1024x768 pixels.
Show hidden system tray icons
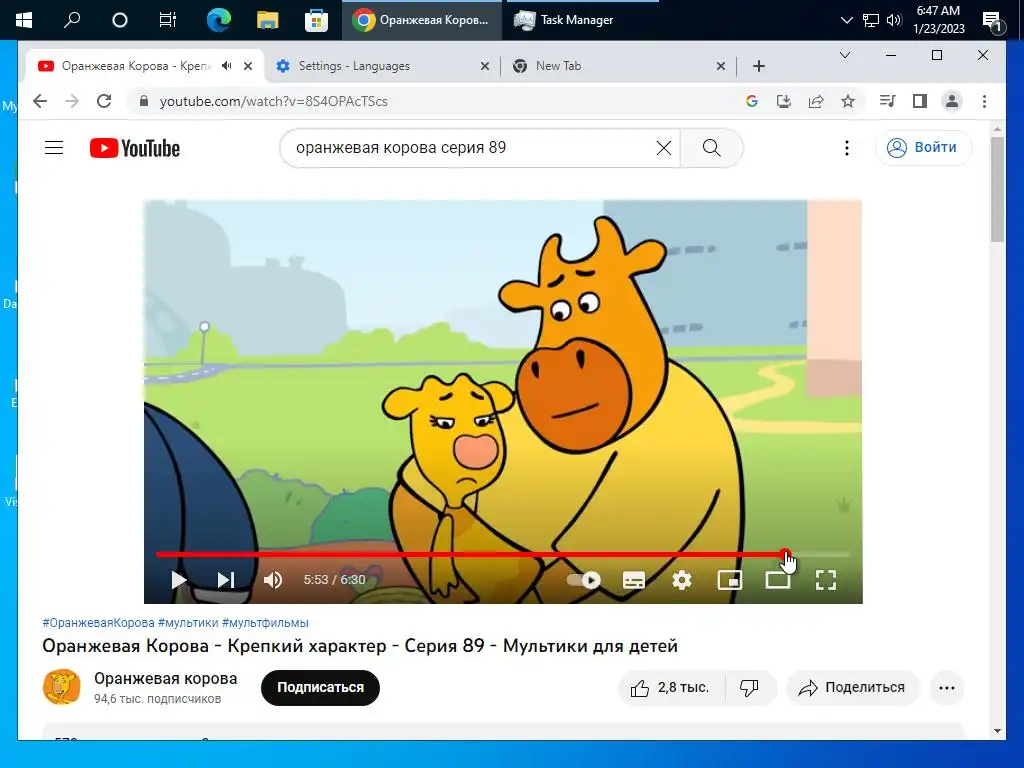(x=846, y=20)
